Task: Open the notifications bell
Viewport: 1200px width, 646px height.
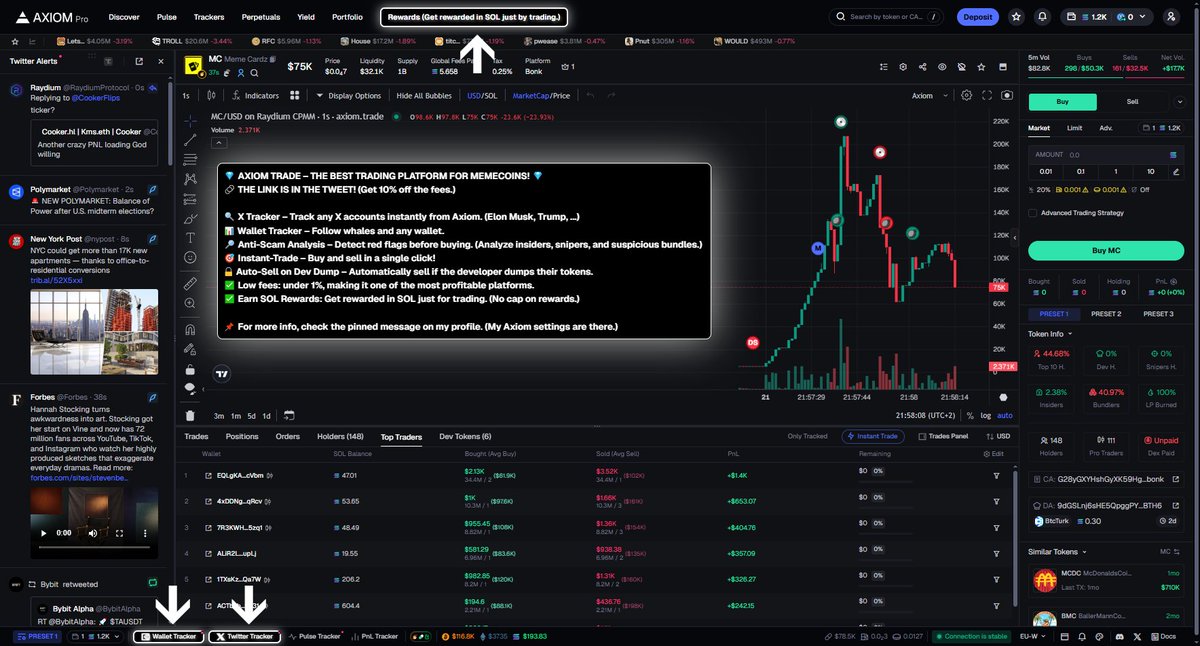Action: pyautogui.click(x=1043, y=17)
